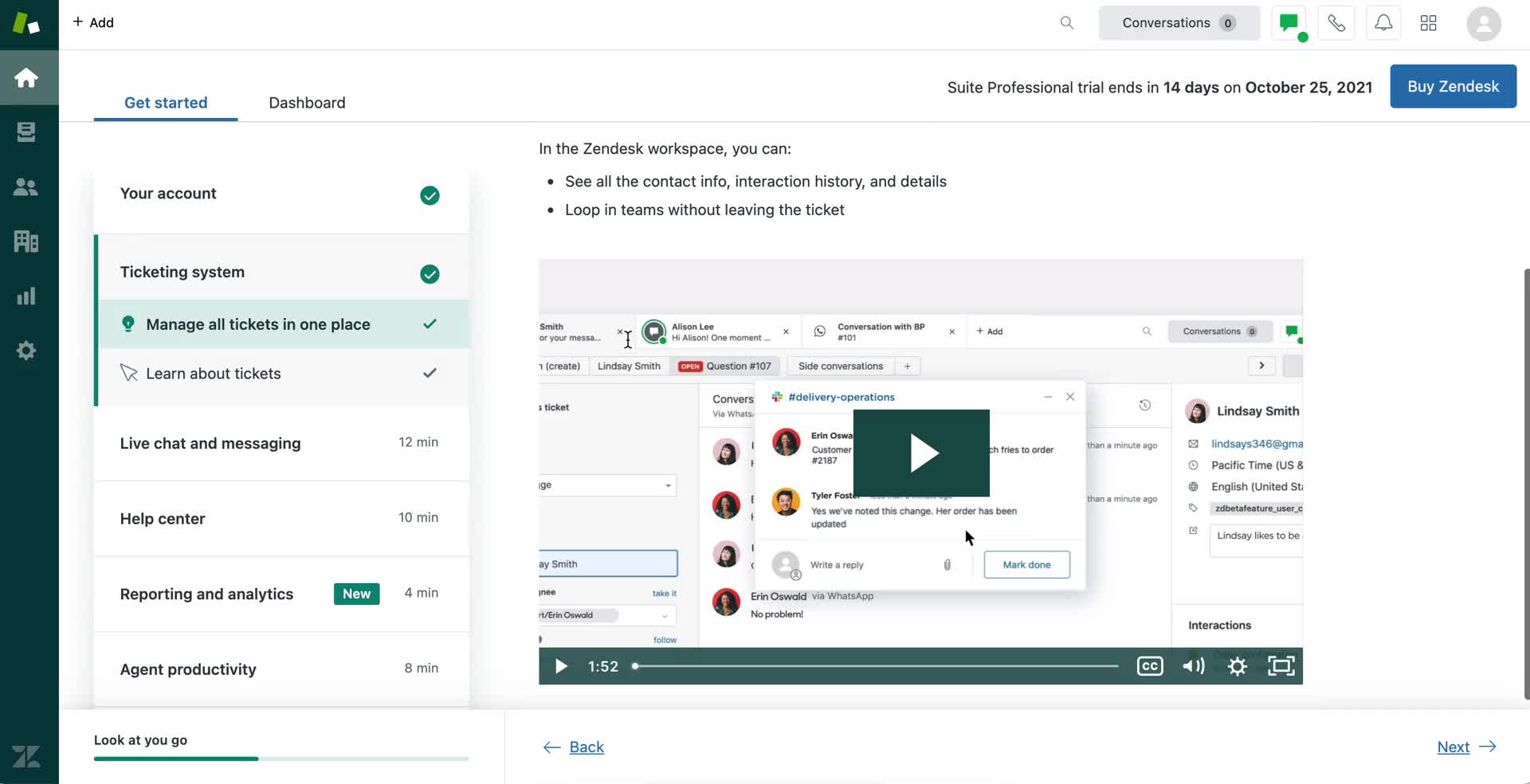Switch to the Get started tab
The width and height of the screenshot is (1530, 784).
166,103
